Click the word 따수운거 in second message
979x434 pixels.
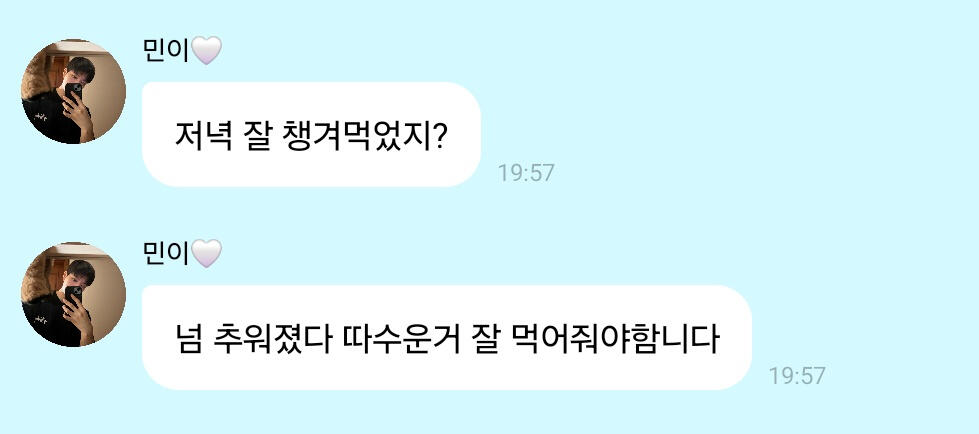pos(398,339)
